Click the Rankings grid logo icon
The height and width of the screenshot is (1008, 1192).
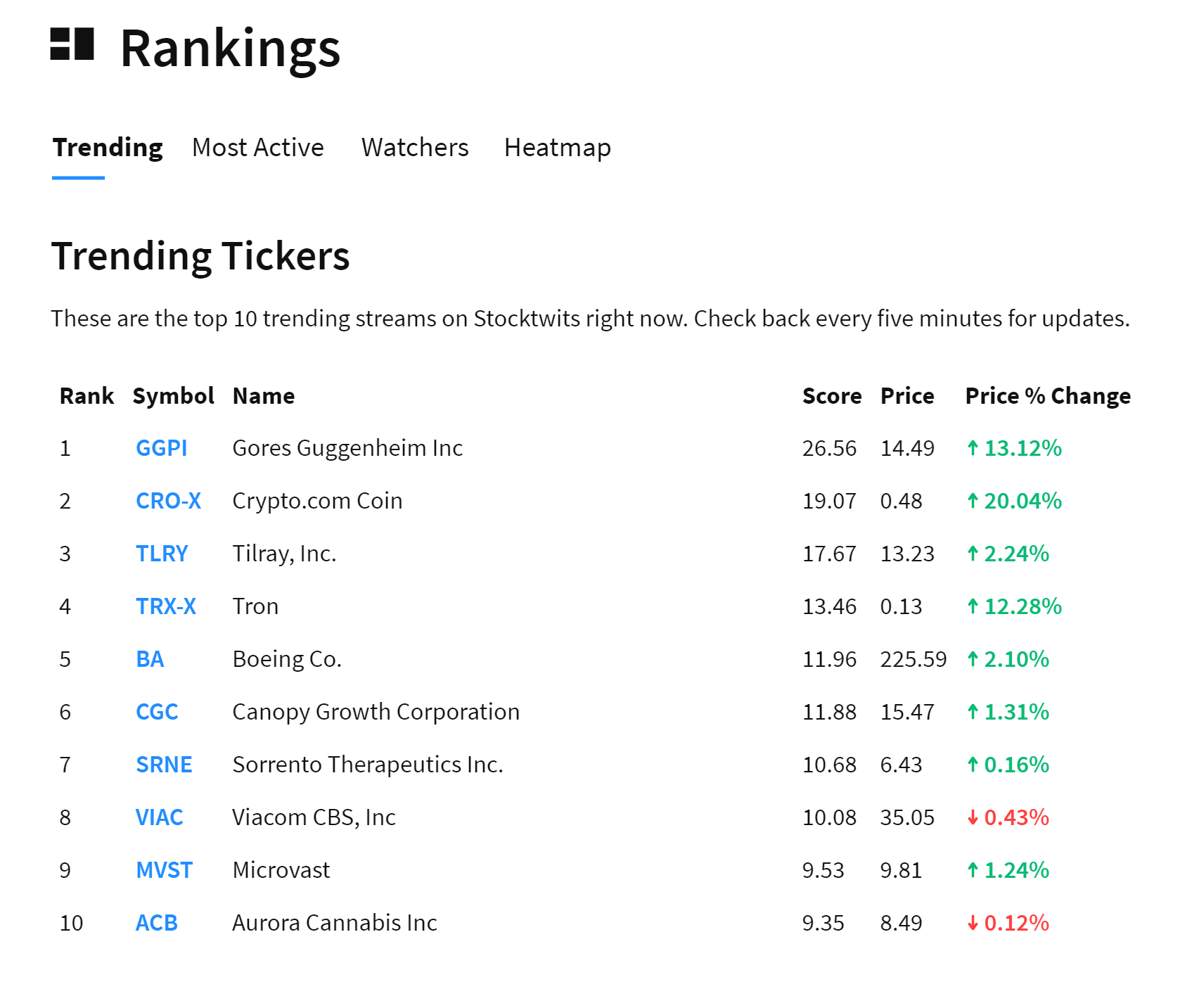72,44
